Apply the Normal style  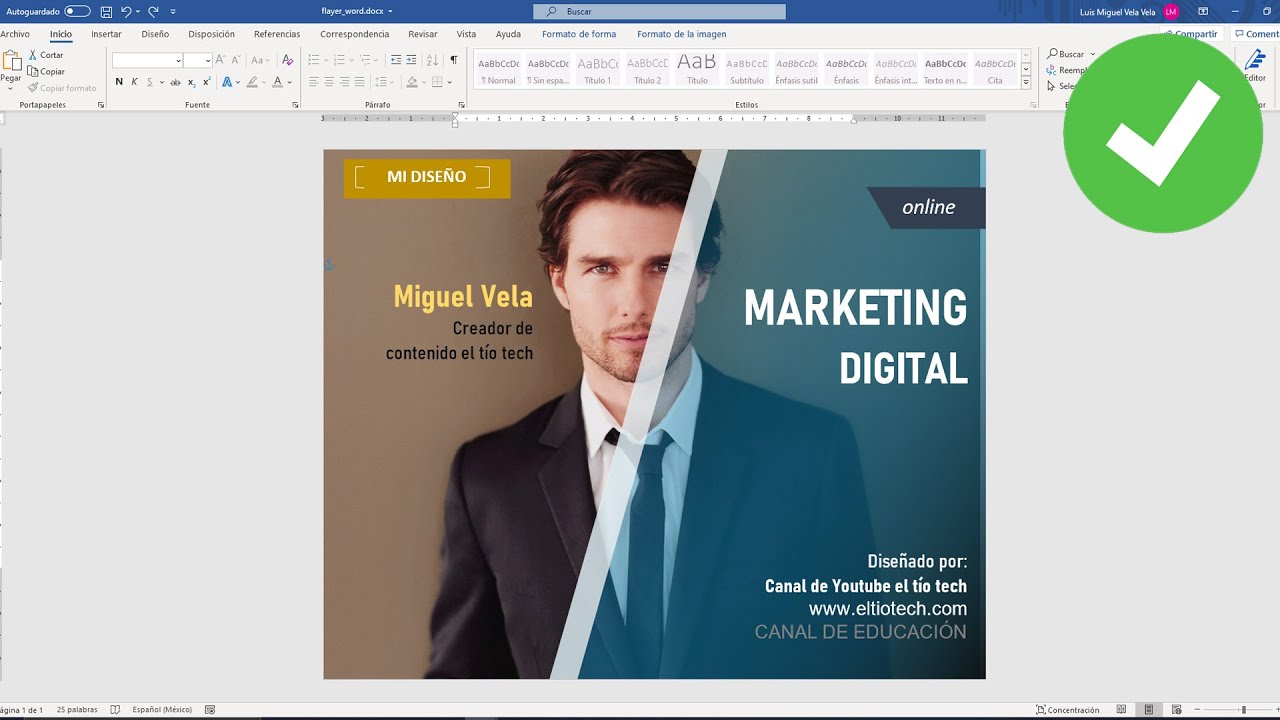(x=498, y=70)
